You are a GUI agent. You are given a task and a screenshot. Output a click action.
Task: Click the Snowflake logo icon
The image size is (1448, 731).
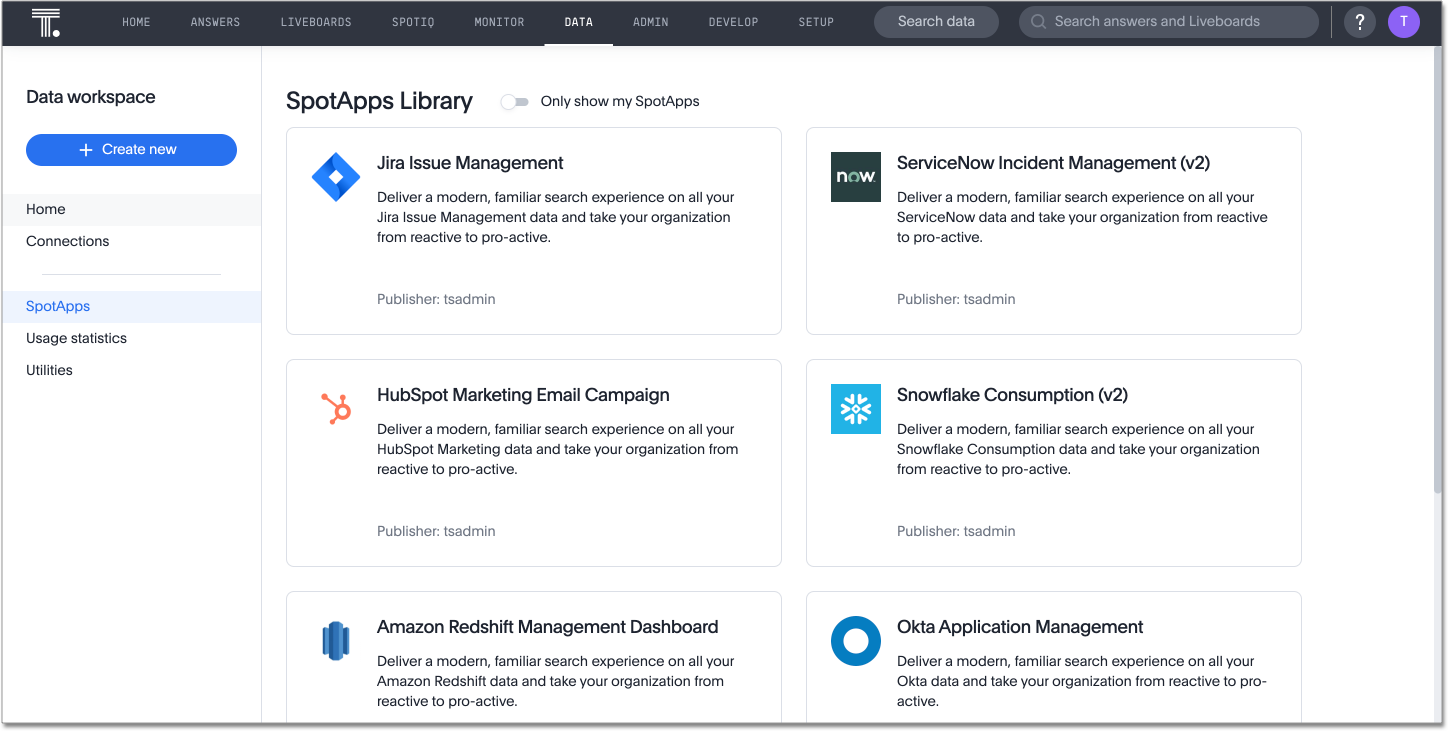[856, 409]
